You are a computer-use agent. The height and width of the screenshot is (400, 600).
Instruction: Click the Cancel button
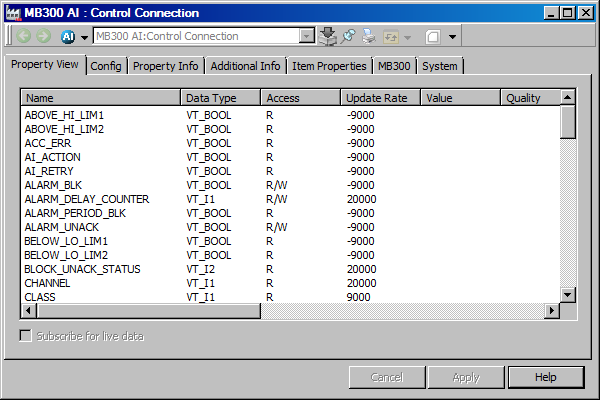click(387, 377)
